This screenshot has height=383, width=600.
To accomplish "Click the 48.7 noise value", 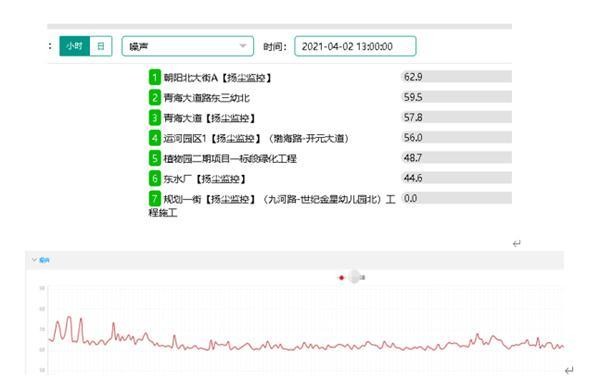I will 413,158.
